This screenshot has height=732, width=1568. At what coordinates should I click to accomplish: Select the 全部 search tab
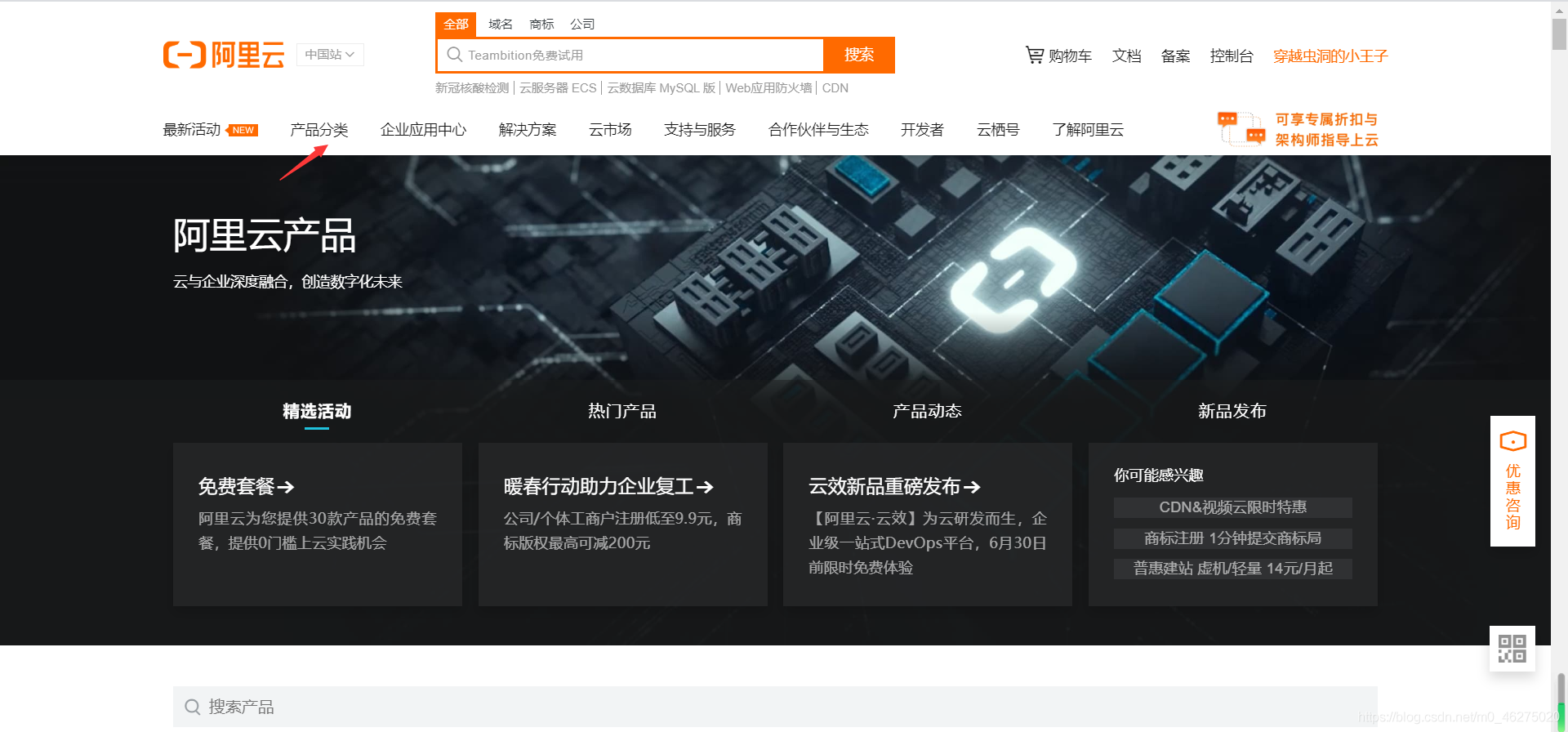456,25
